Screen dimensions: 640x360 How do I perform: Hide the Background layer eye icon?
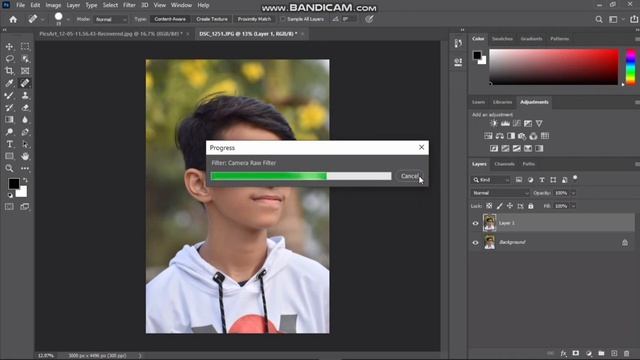(x=476, y=242)
